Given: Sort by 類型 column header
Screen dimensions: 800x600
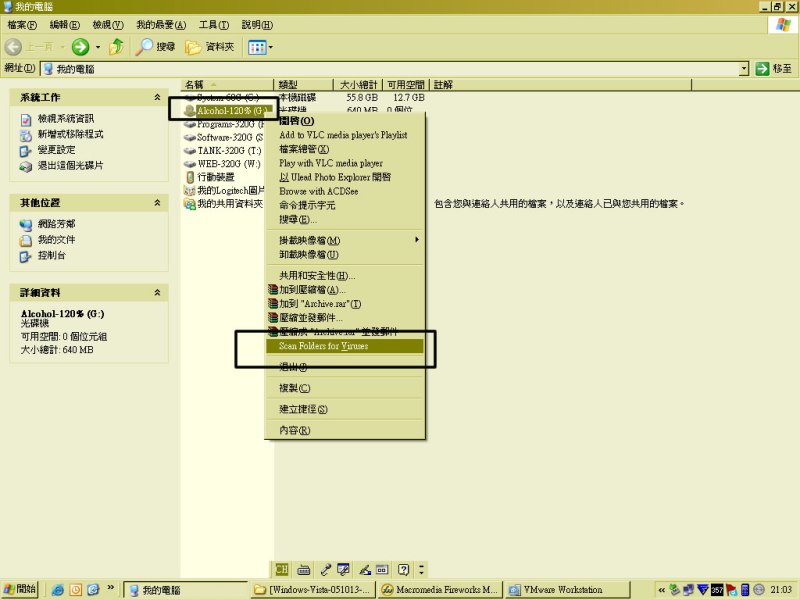Looking at the screenshot, I should (304, 85).
